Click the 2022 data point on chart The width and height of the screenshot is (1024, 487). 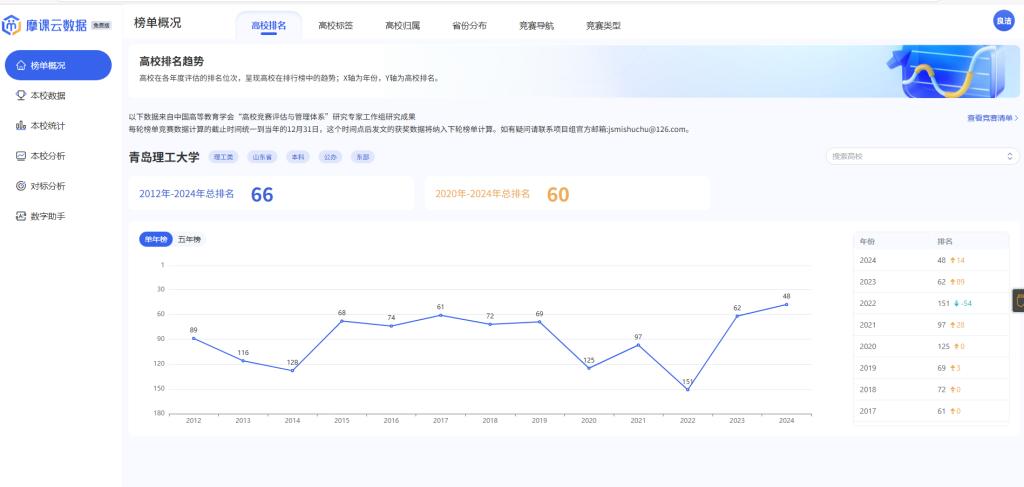click(687, 389)
